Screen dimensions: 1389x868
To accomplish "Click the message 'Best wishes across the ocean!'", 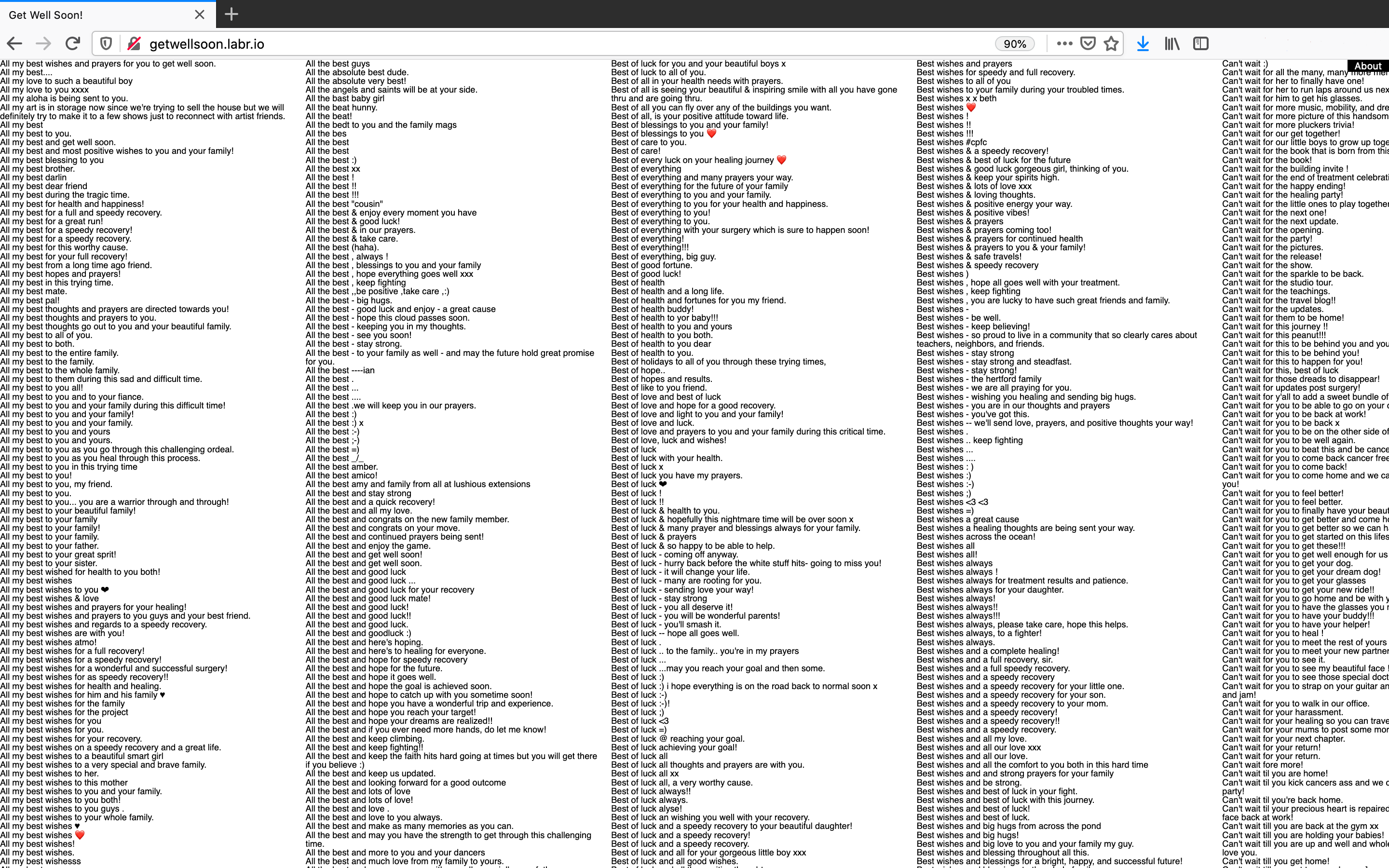I will [x=976, y=537].
